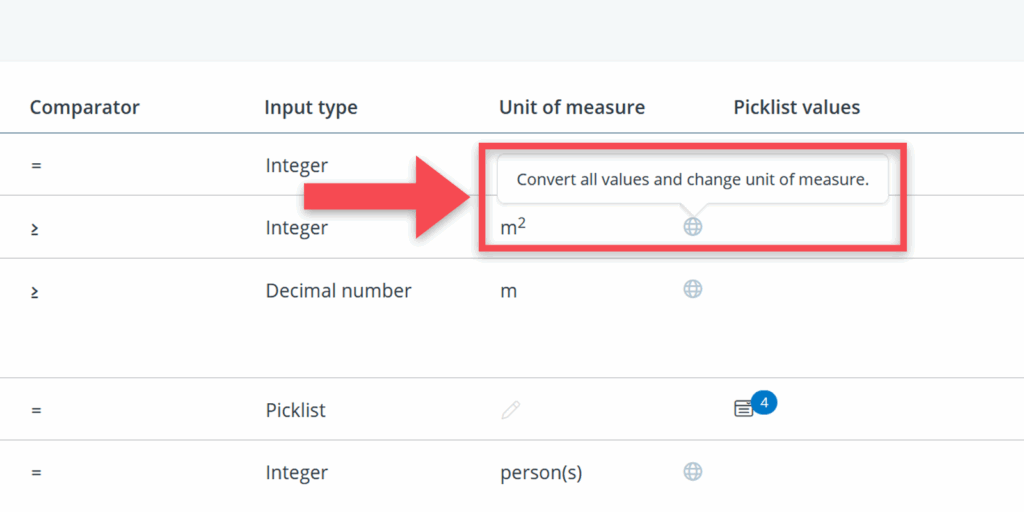Viewport: 1024px width, 512px height.
Task: Click the convert all values tooltip text
Action: pyautogui.click(x=692, y=180)
